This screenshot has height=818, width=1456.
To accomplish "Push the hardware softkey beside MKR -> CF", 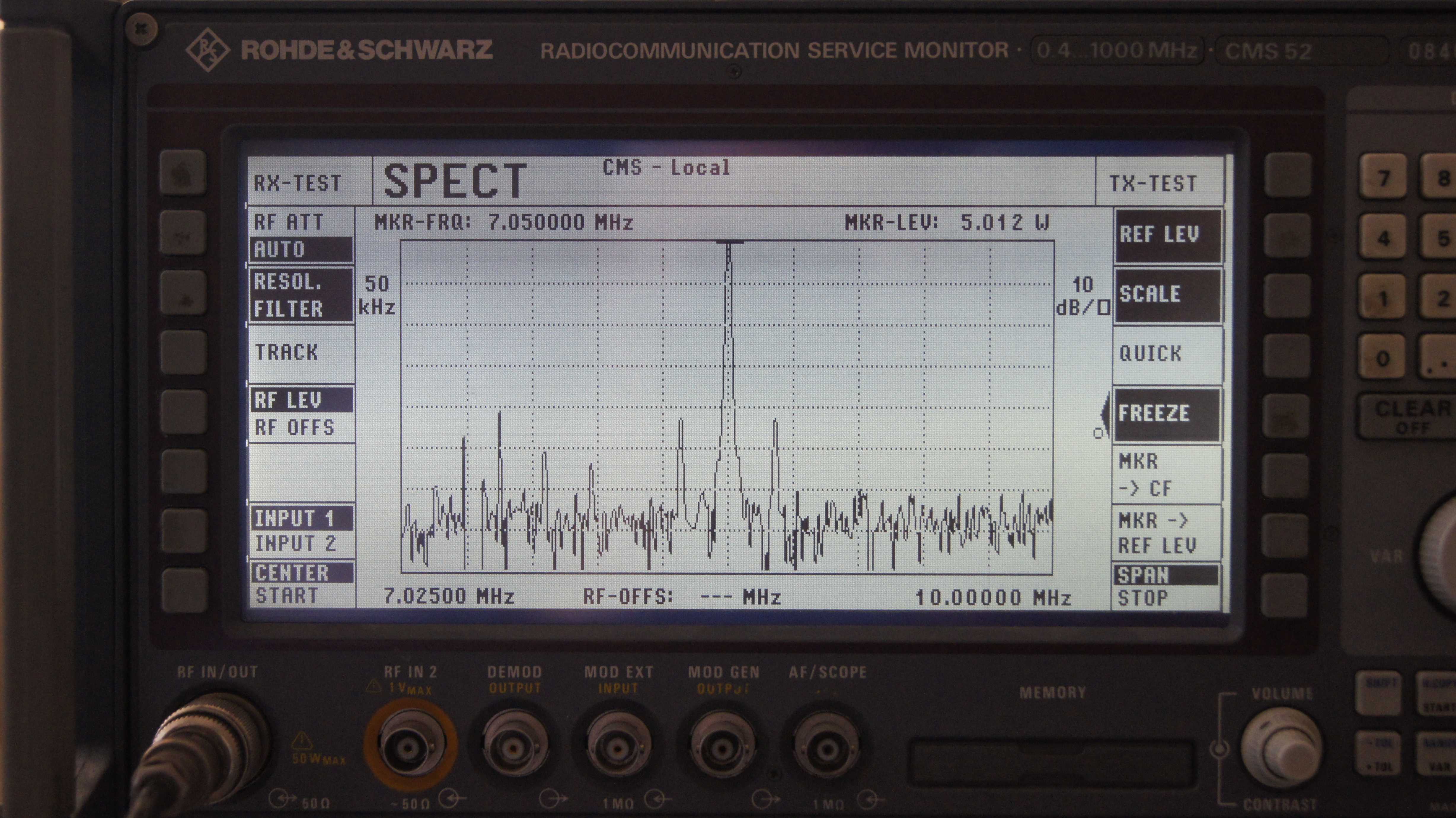I will point(1285,475).
